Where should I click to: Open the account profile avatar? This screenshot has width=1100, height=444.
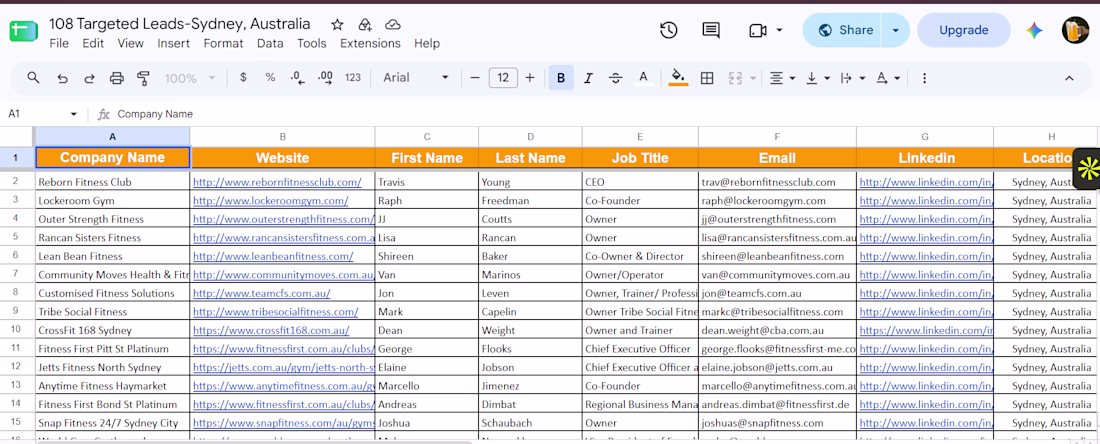pyautogui.click(x=1075, y=30)
